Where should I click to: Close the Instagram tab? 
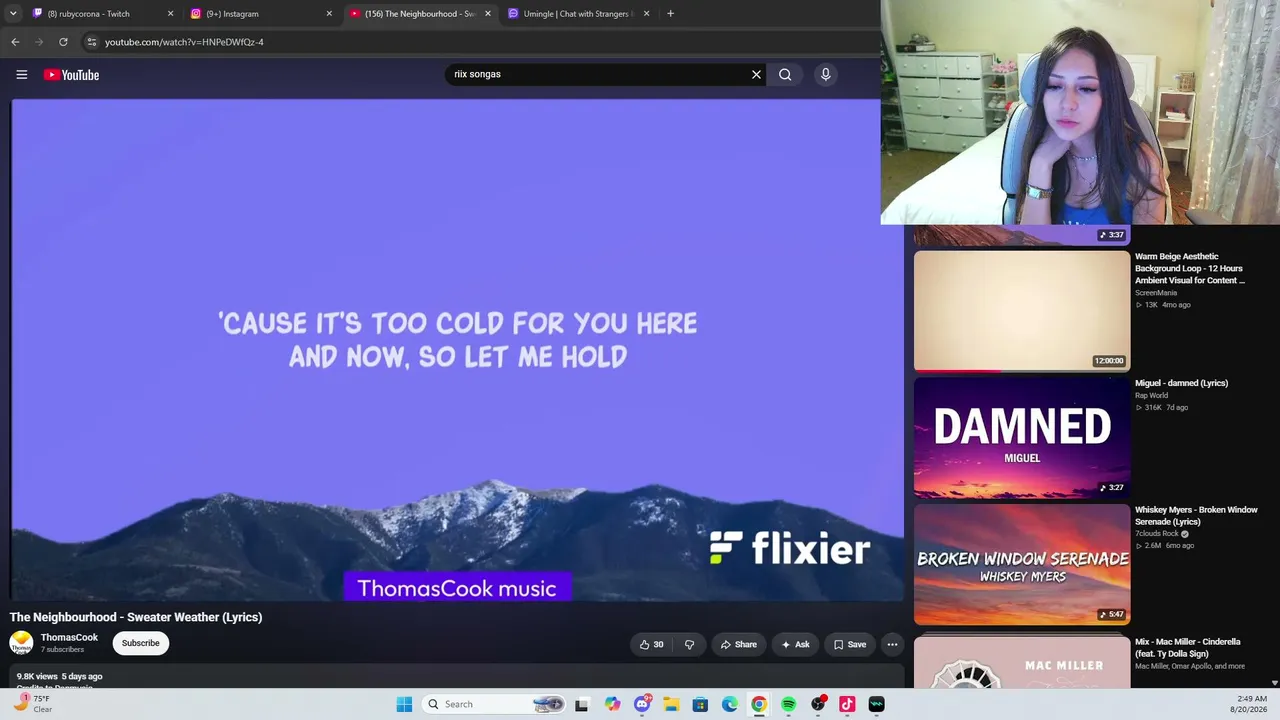[x=329, y=14]
